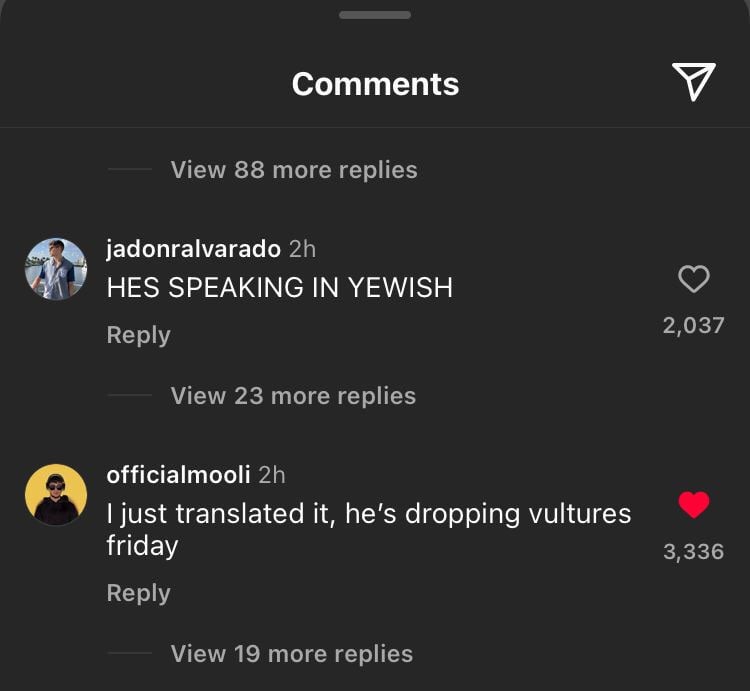Click the 2h timestamp beside officialmooli
This screenshot has height=691, width=750.
272,474
